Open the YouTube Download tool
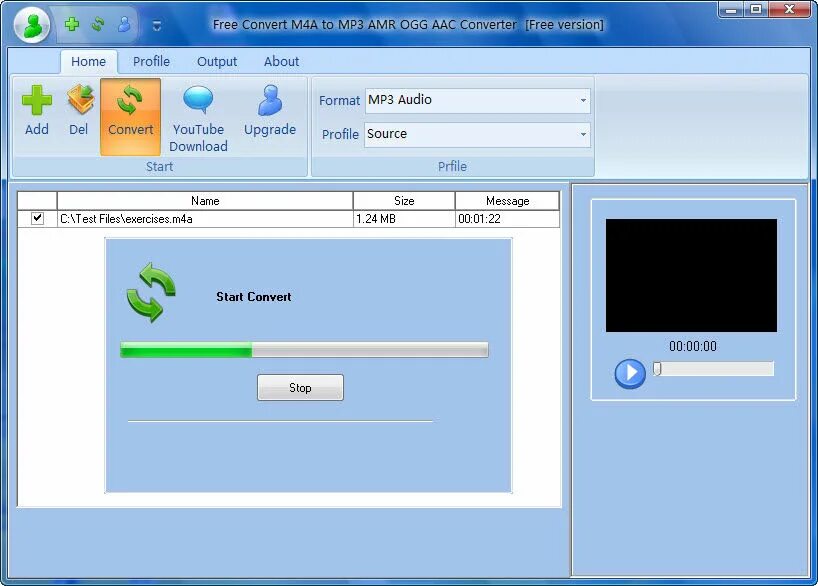Image resolution: width=818 pixels, height=586 pixels. click(198, 115)
